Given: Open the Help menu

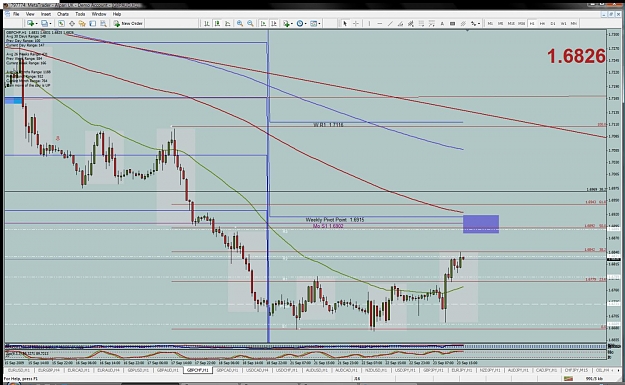Looking at the screenshot, I should click(117, 14).
